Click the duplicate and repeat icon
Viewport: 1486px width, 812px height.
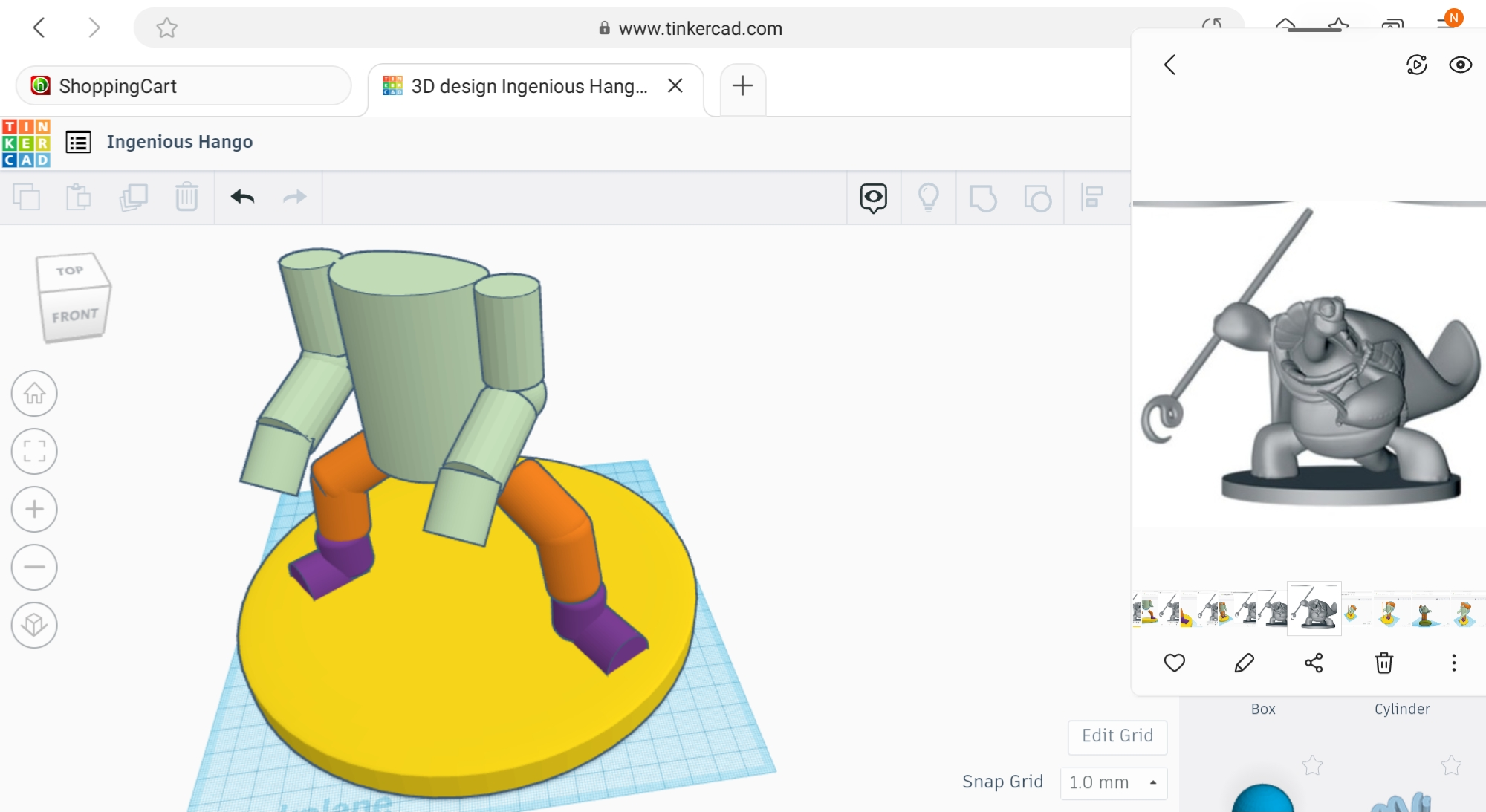[134, 198]
